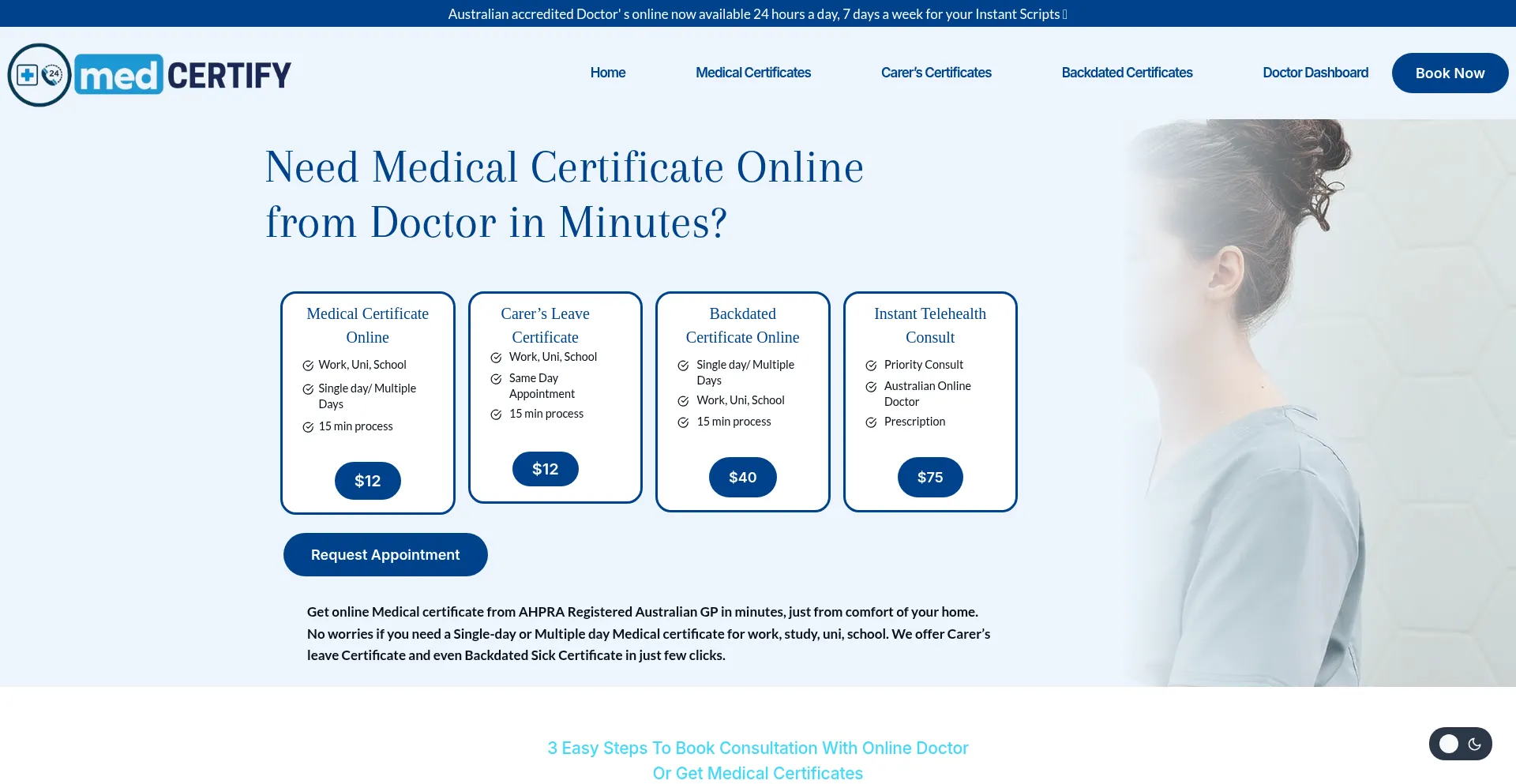Screen dimensions: 1516x784
Task: Open the Doctor Dashboard
Action: point(1315,73)
